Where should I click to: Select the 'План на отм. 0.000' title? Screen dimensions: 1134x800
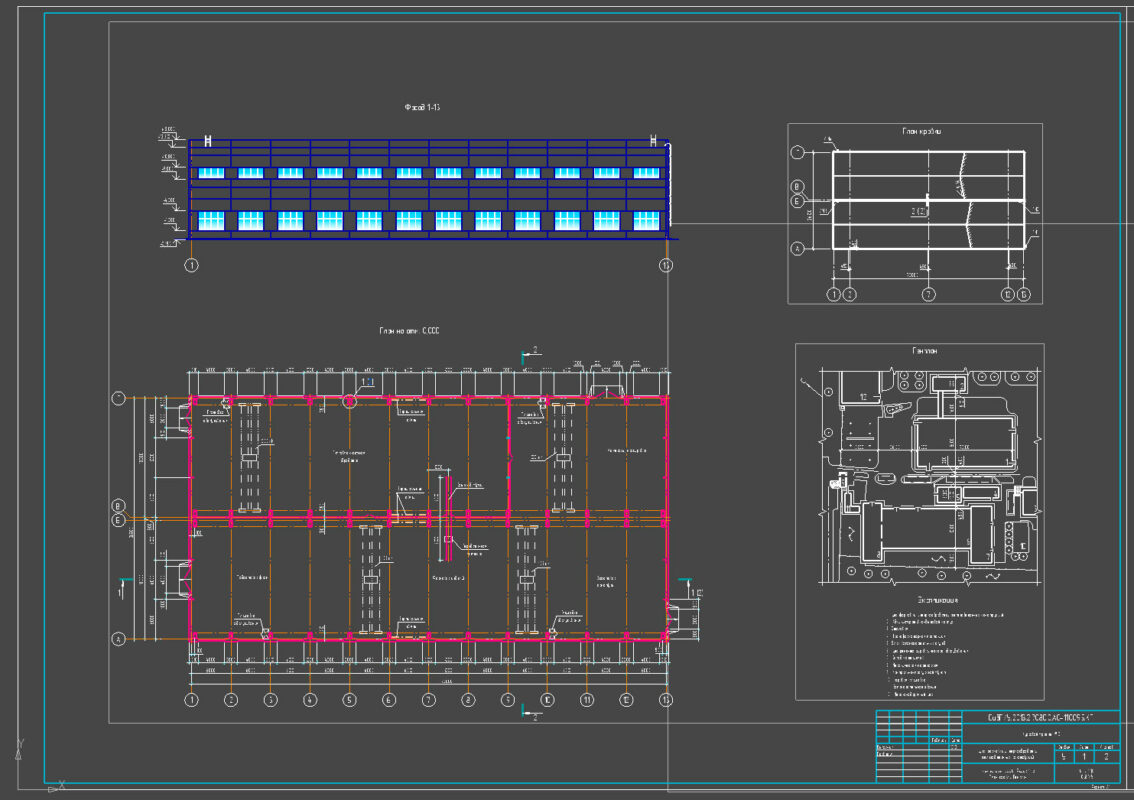409,331
